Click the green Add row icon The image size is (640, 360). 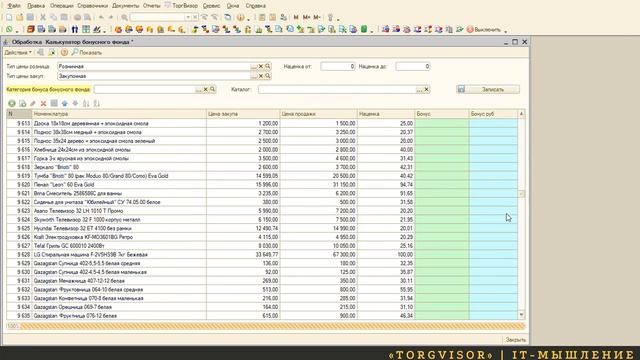point(12,104)
